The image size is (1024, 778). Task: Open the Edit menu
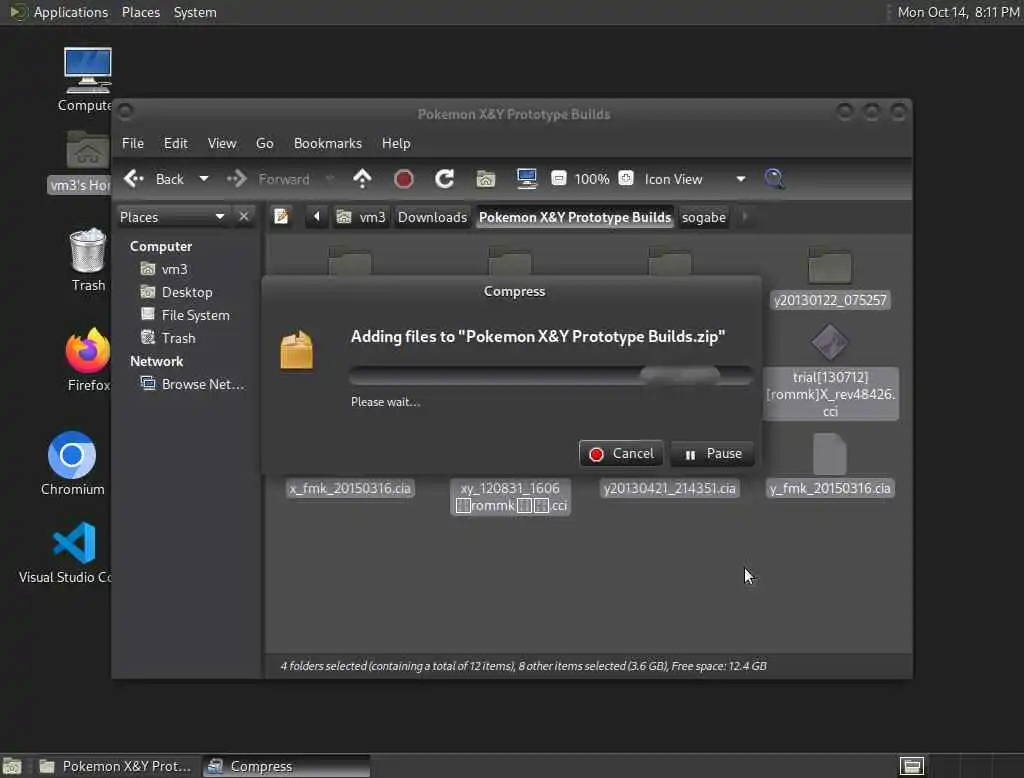175,143
